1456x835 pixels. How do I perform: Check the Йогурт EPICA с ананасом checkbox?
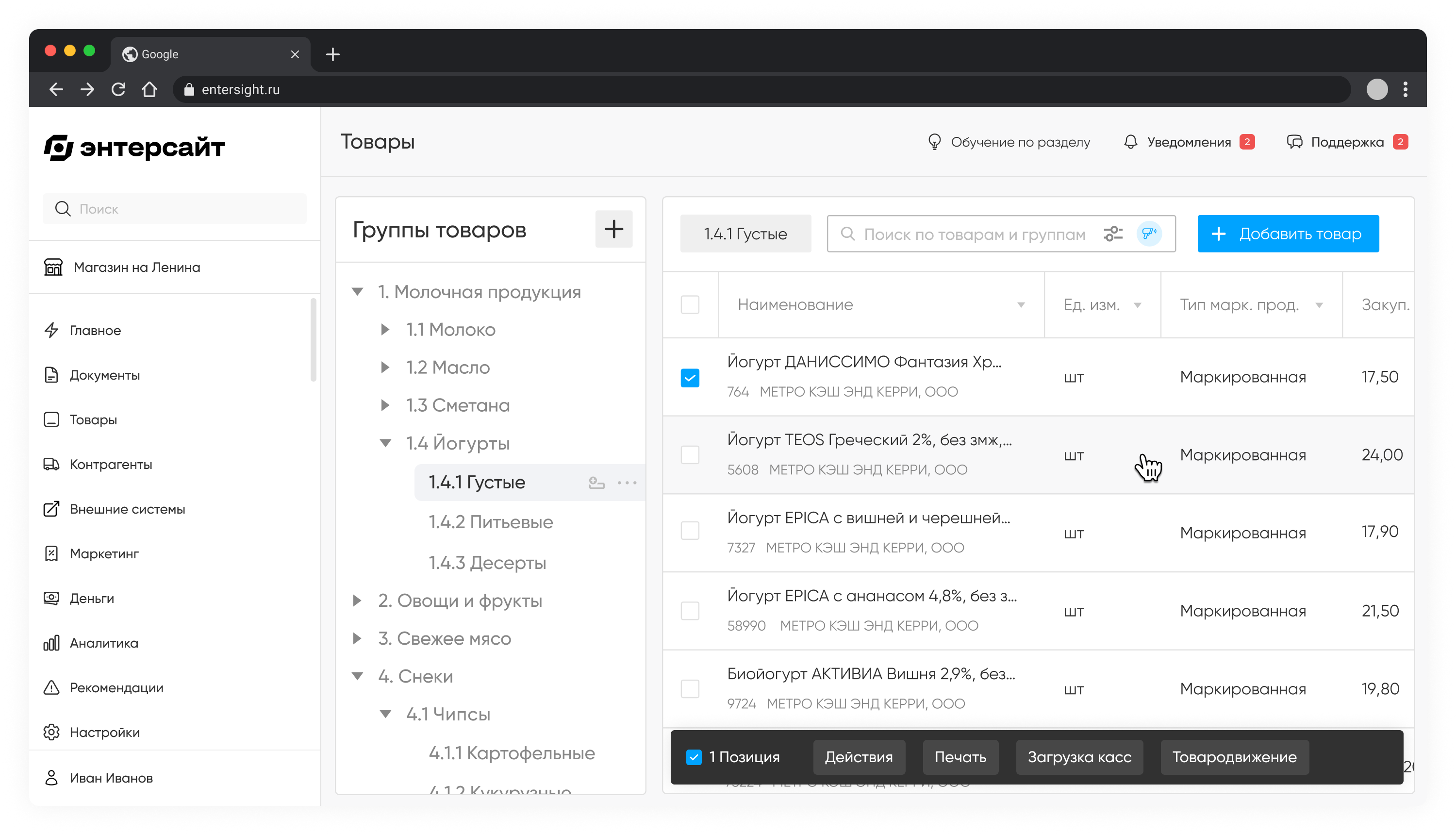tap(690, 611)
